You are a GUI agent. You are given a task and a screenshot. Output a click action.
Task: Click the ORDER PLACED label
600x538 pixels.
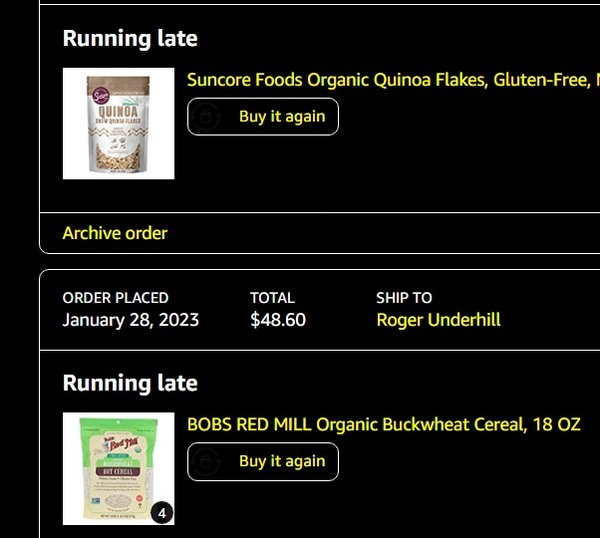115,298
